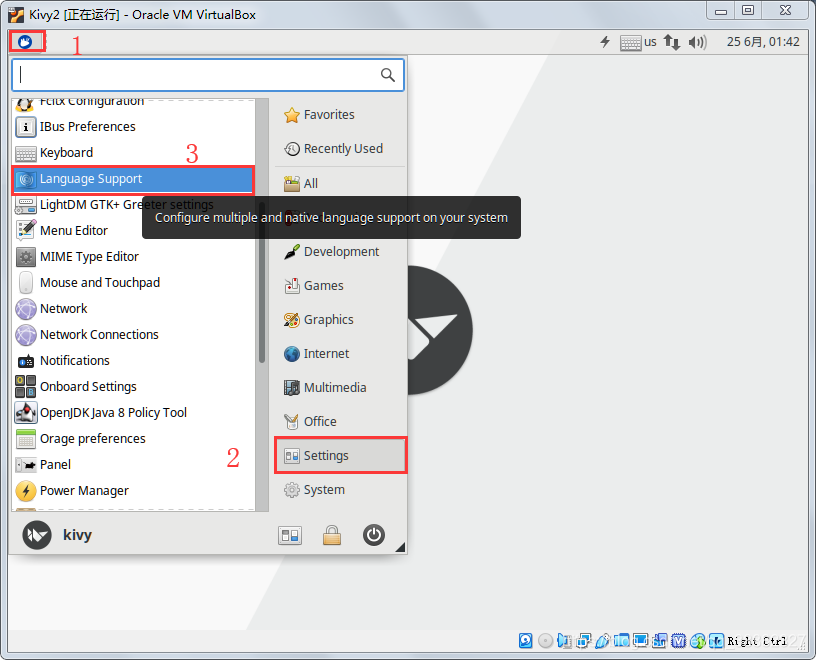The width and height of the screenshot is (816, 660).
Task: Open the Whisker menu mouse icon
Action: point(25,42)
